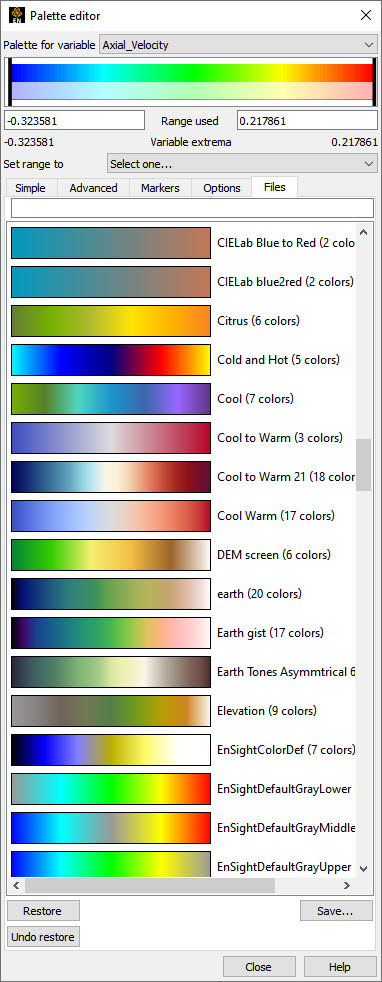Switch to the Simple tab
382x982 pixels.
30,188
